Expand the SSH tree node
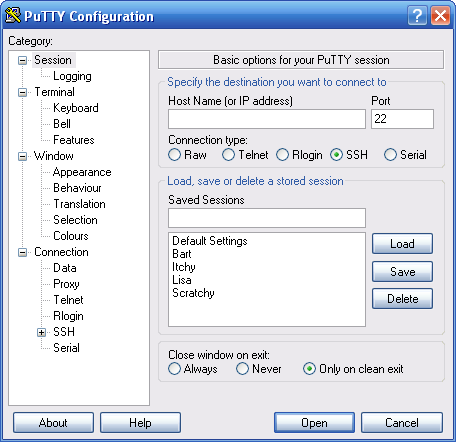 [41, 332]
